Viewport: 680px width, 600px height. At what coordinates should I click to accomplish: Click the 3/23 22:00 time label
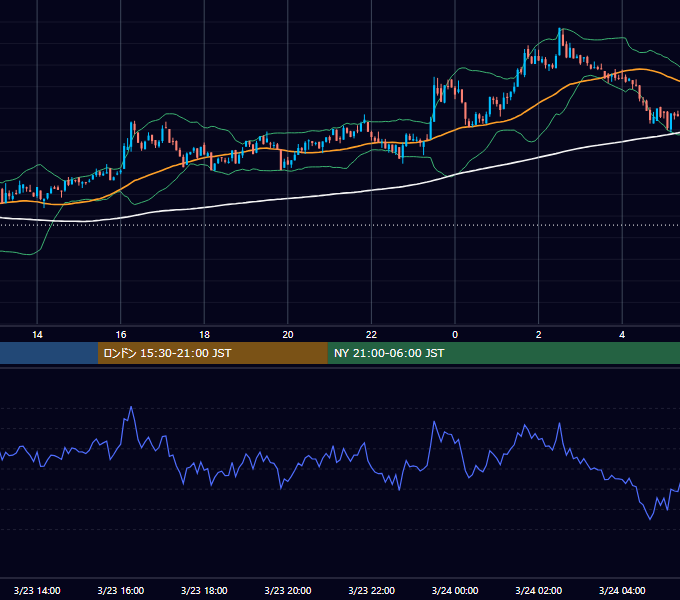point(372,590)
